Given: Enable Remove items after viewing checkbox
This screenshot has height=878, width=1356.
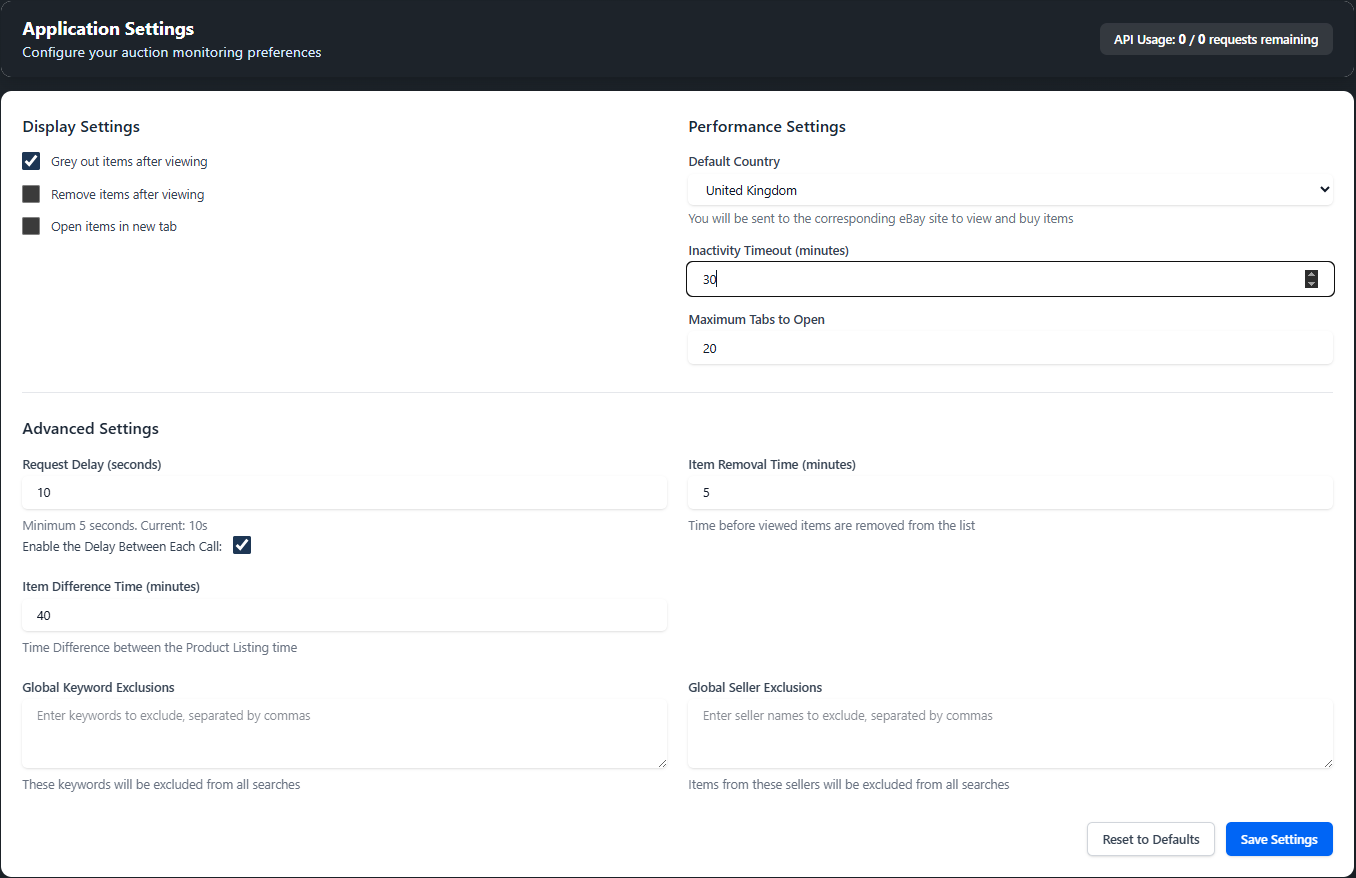Looking at the screenshot, I should coord(31,194).
